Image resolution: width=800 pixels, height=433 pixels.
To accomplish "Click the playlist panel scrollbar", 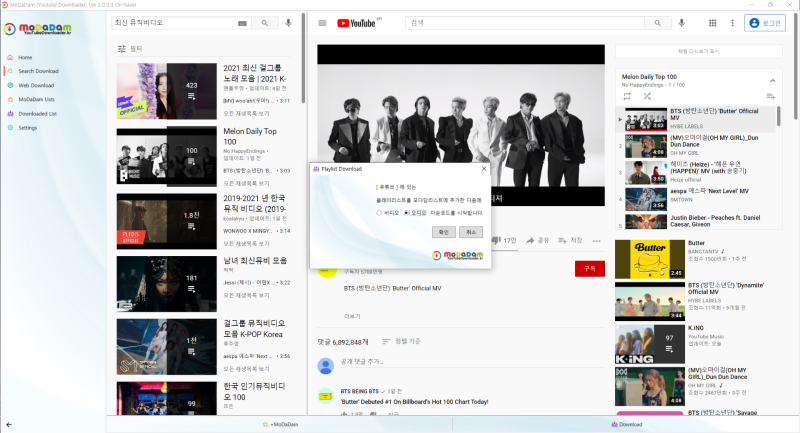I will pos(779,116).
